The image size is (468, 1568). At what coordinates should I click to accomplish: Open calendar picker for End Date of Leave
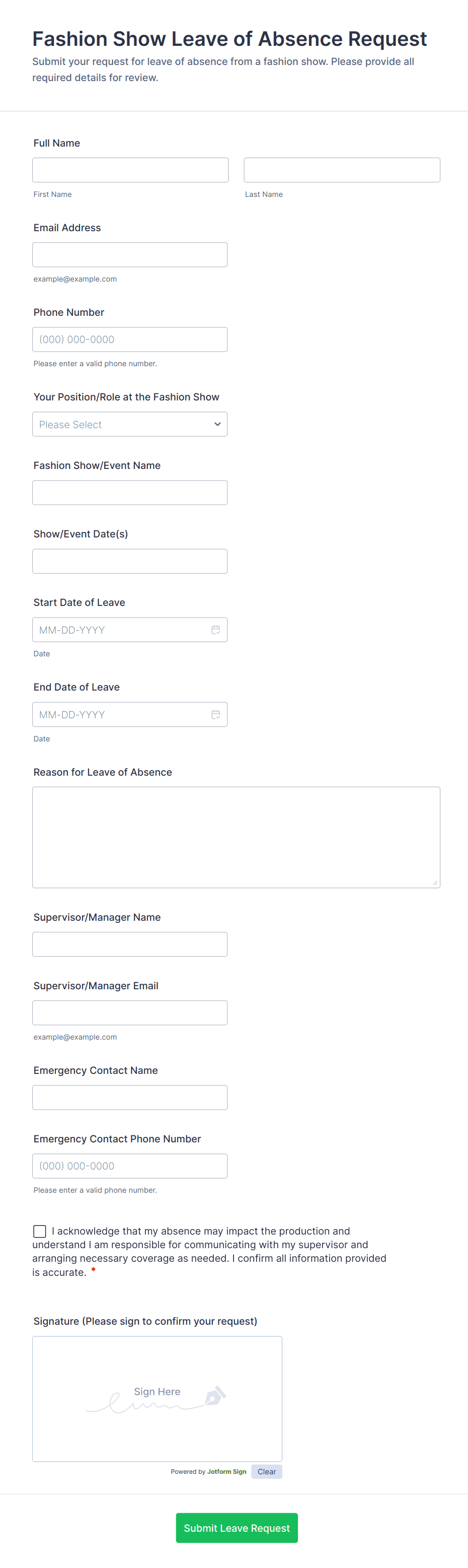point(215,714)
